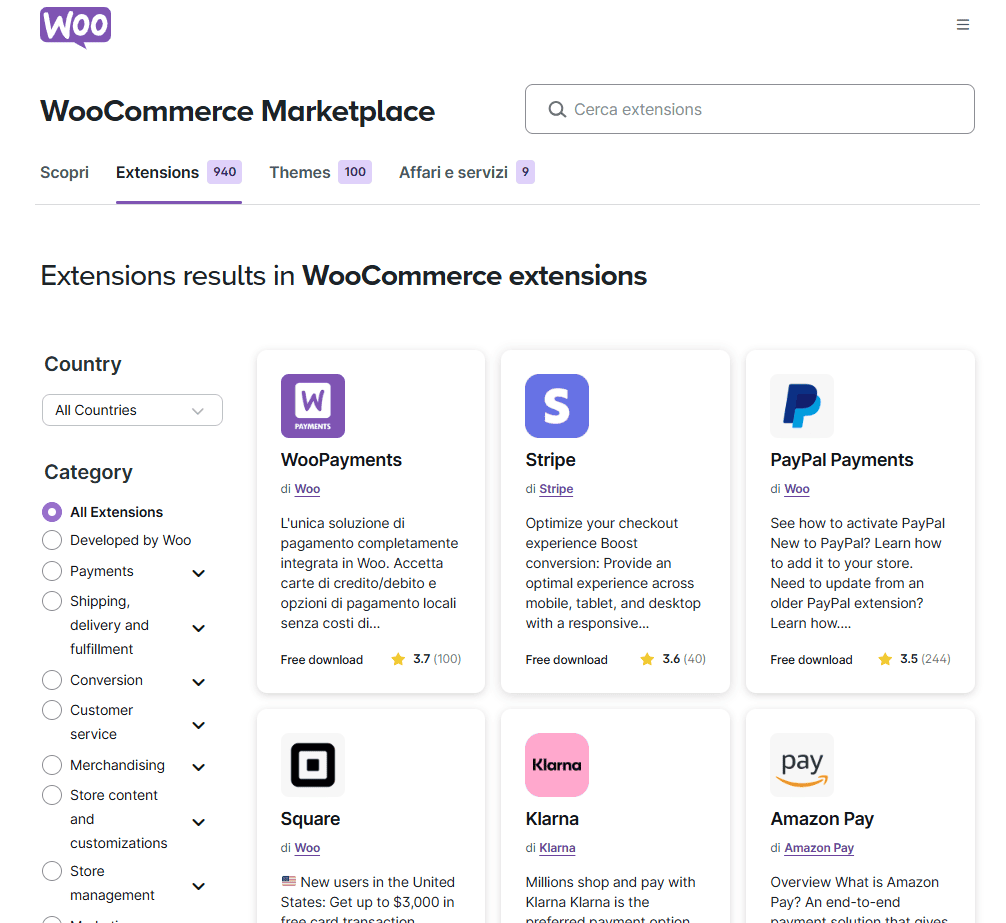Viewport: 1006px width, 923px height.
Task: Expand the Merchandising chevron
Action: click(199, 767)
